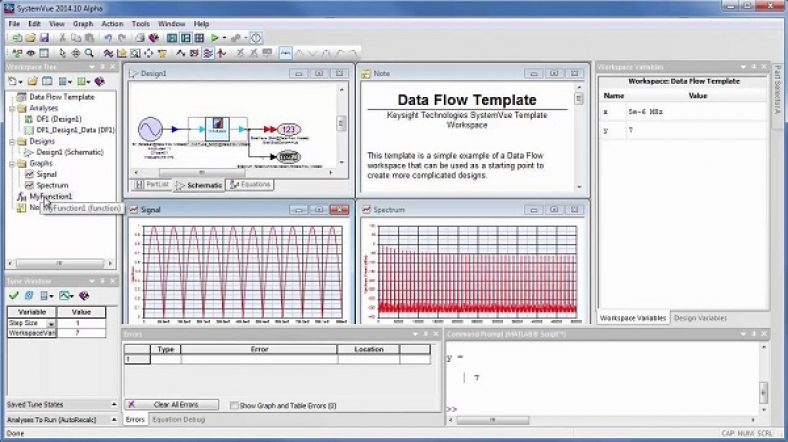Enable Show Graph and Table Errors checkbox
The width and height of the screenshot is (788, 442).
coord(234,405)
